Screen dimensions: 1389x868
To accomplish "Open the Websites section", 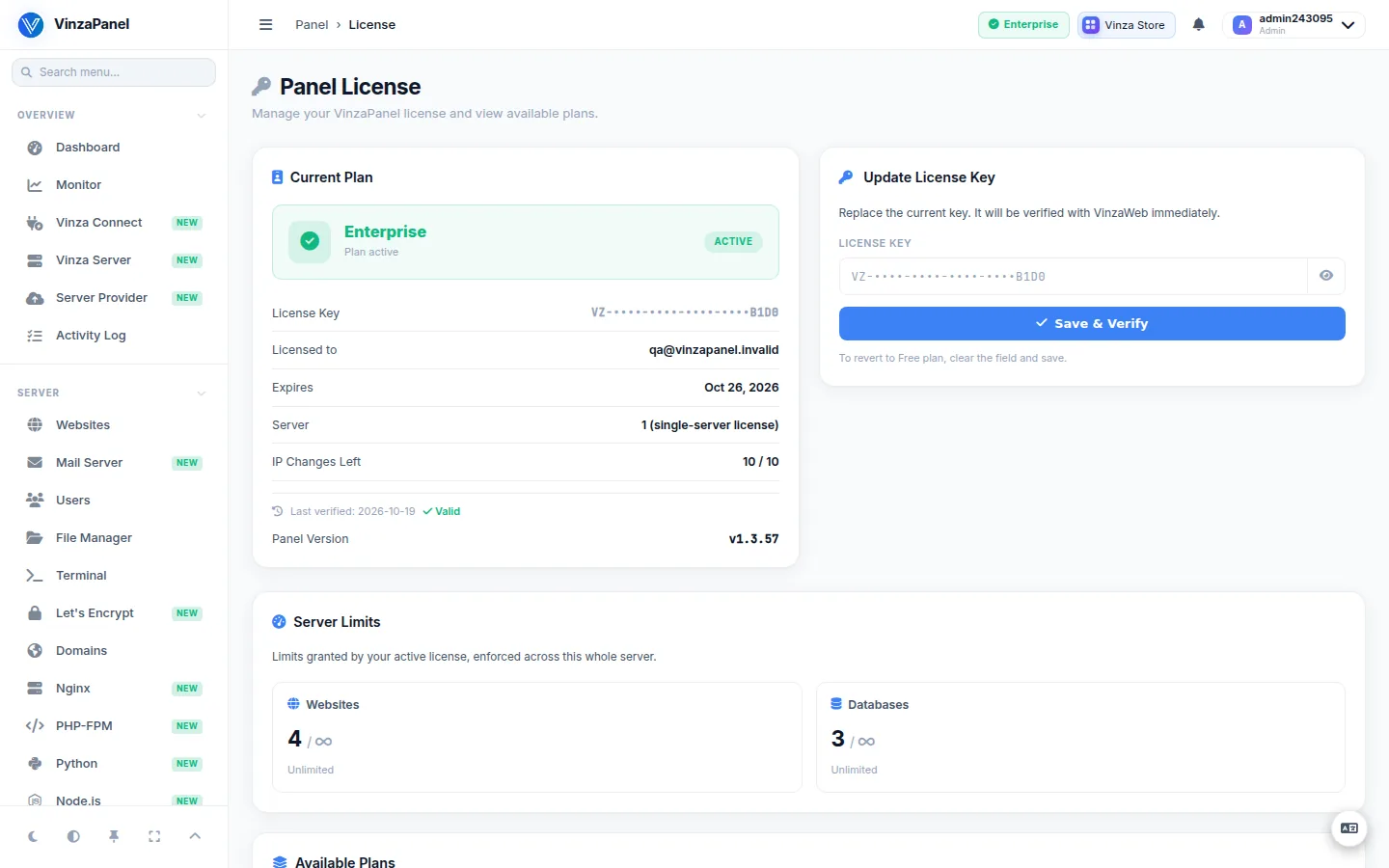I will coord(114,425).
